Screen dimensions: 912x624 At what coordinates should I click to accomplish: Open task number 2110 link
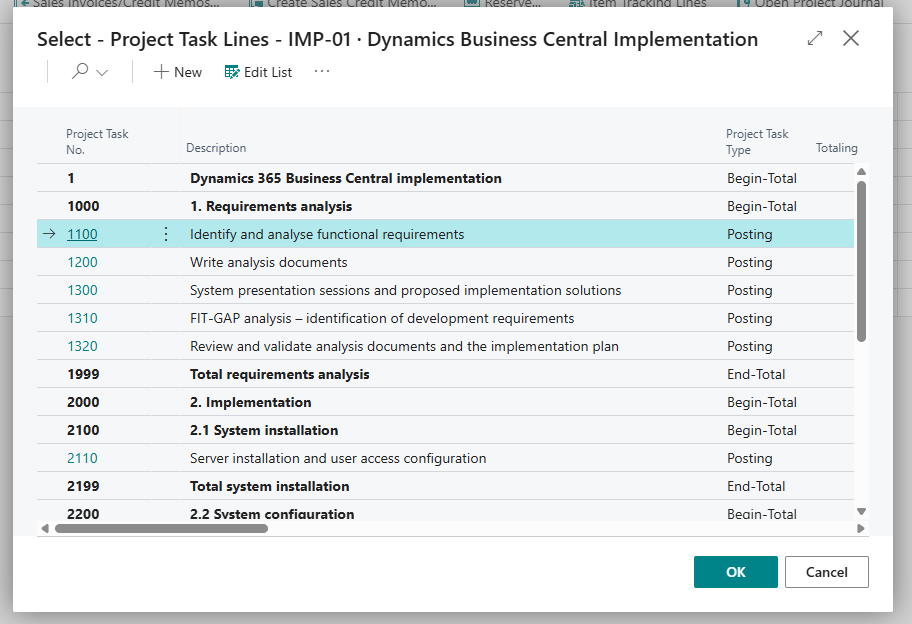coord(82,458)
